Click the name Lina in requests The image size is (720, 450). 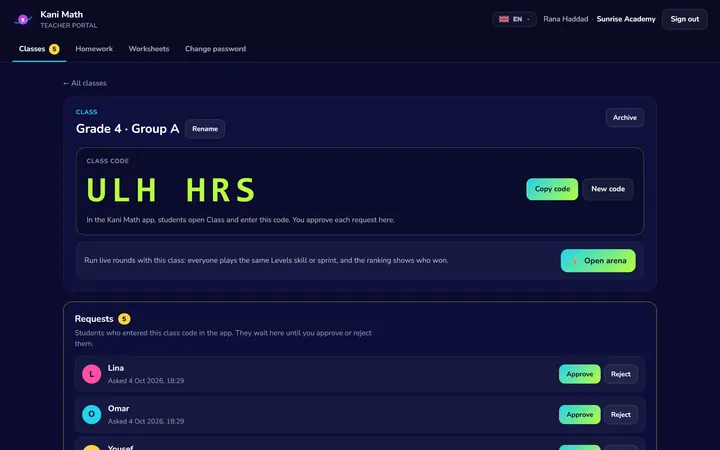(116, 368)
